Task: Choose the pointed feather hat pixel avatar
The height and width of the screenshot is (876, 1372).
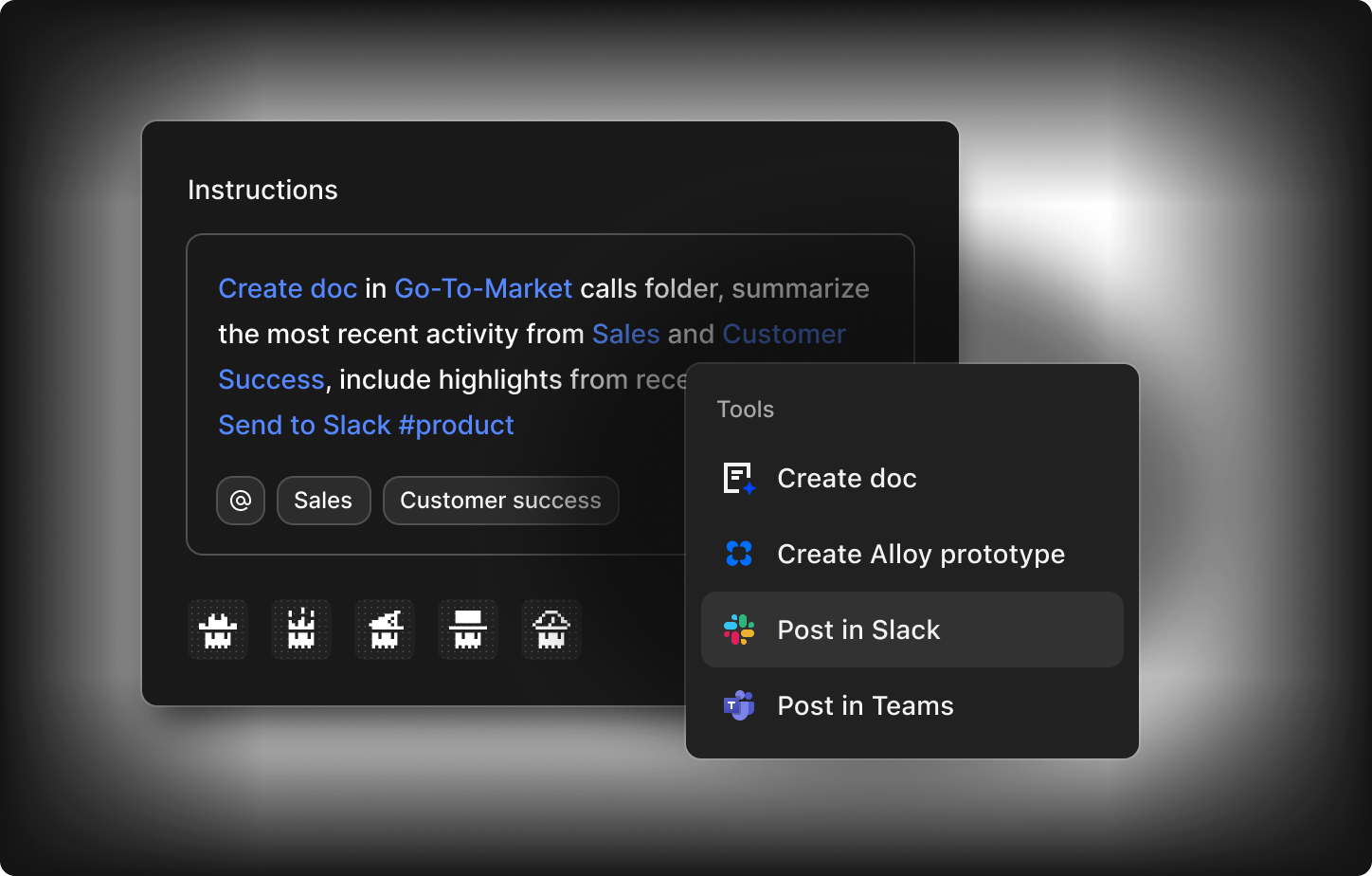Action: 385,630
